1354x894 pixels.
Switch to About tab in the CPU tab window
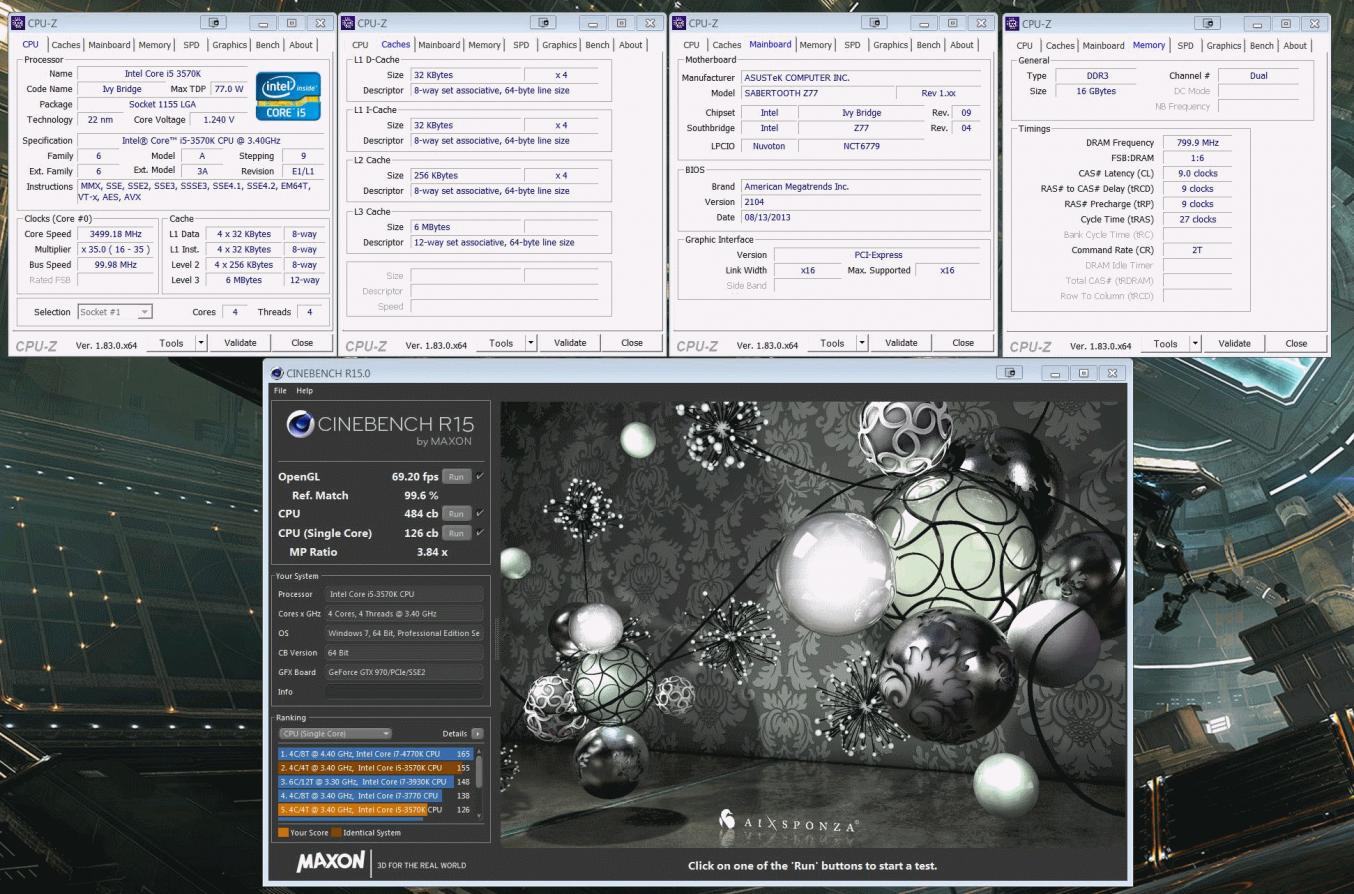coord(301,45)
